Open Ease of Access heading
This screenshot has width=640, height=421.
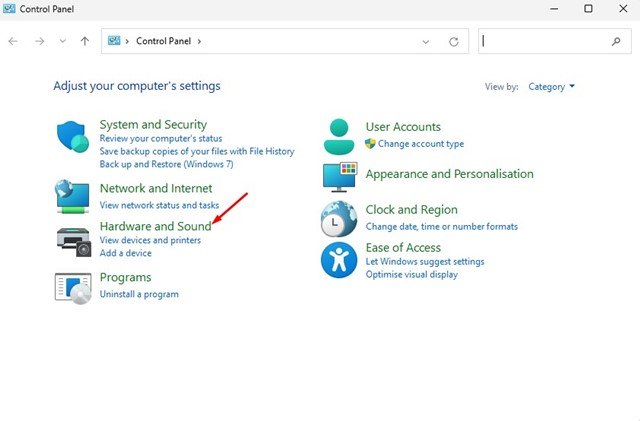(403, 247)
